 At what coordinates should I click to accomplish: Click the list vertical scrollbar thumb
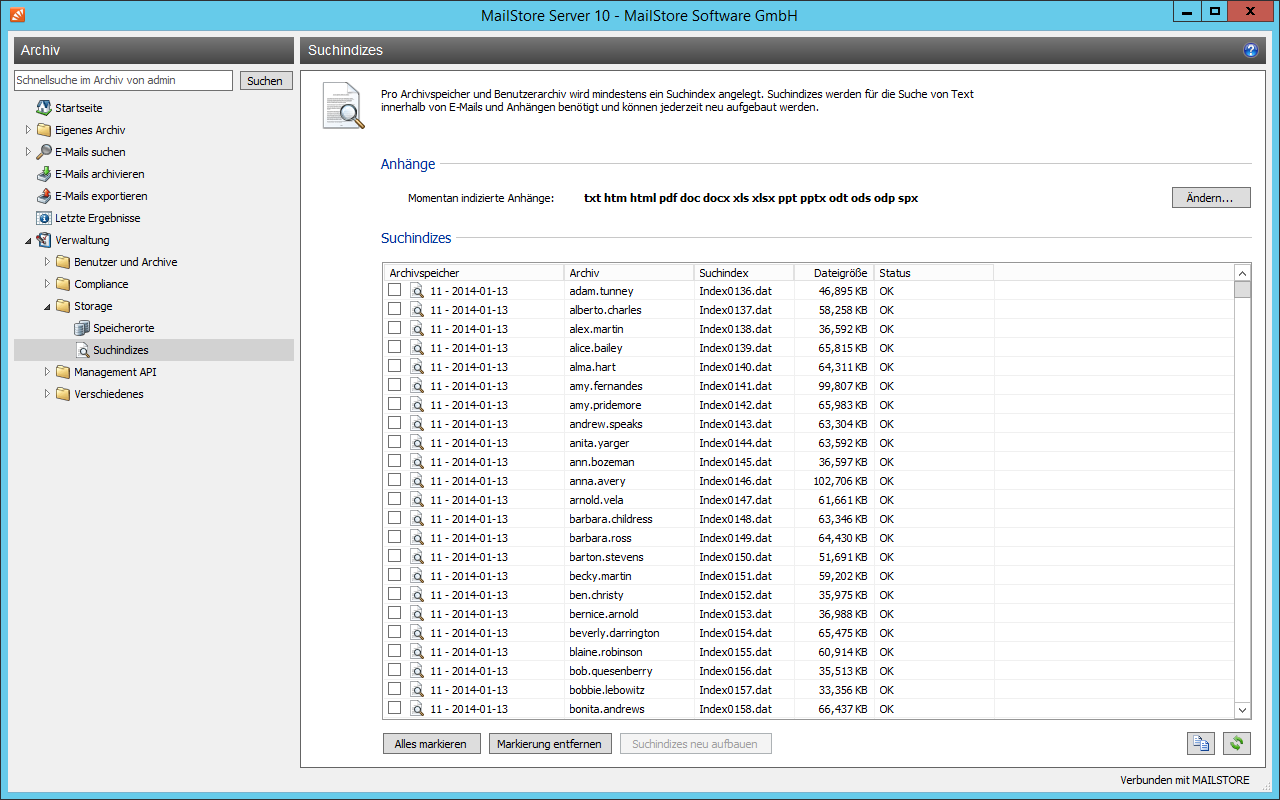pyautogui.click(x=1242, y=290)
